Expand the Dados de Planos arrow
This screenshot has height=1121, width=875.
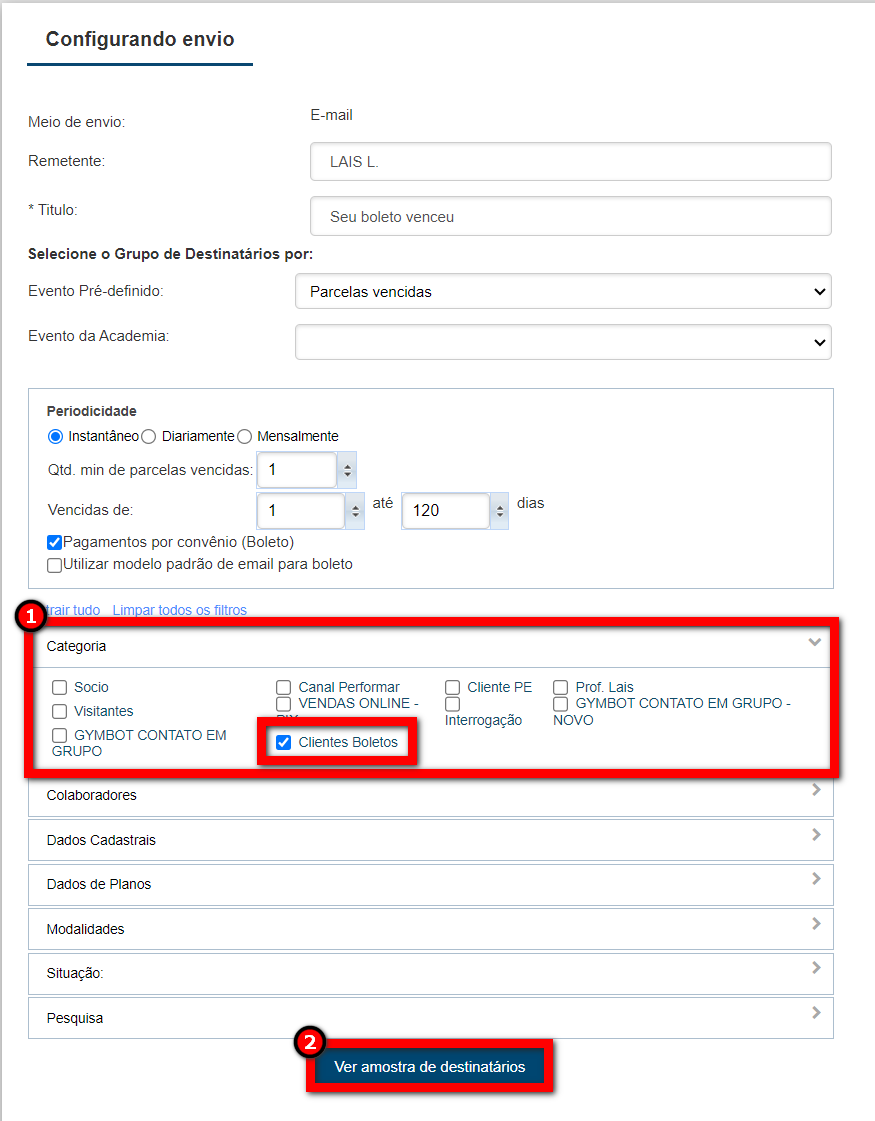tap(816, 879)
